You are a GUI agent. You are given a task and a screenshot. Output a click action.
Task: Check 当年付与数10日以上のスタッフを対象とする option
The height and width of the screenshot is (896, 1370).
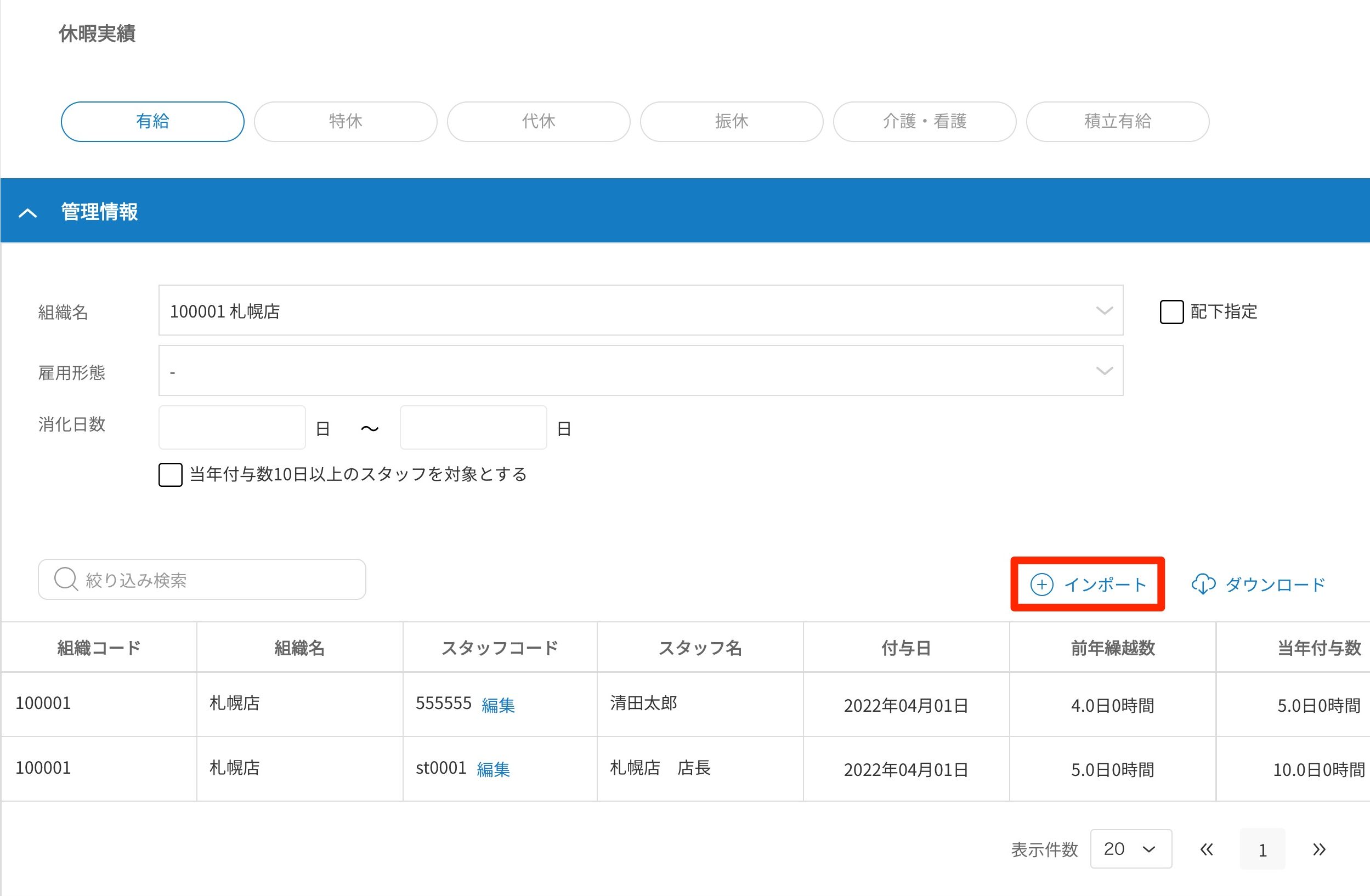[171, 475]
